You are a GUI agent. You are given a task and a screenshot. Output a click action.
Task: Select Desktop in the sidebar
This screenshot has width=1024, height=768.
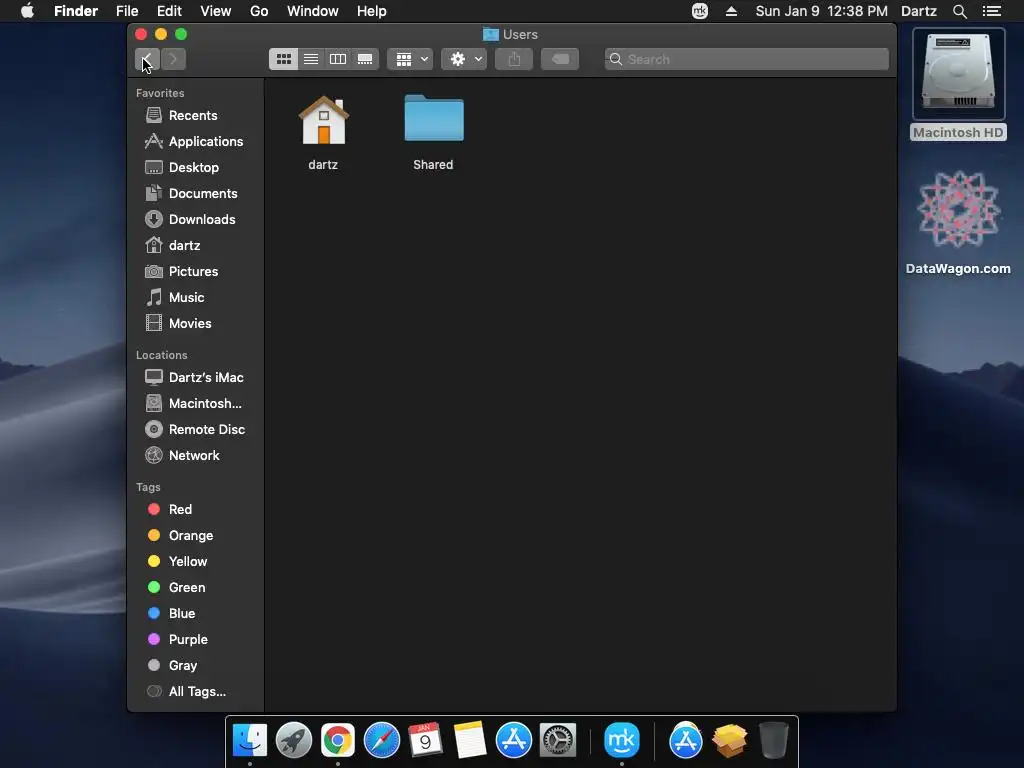196,168
